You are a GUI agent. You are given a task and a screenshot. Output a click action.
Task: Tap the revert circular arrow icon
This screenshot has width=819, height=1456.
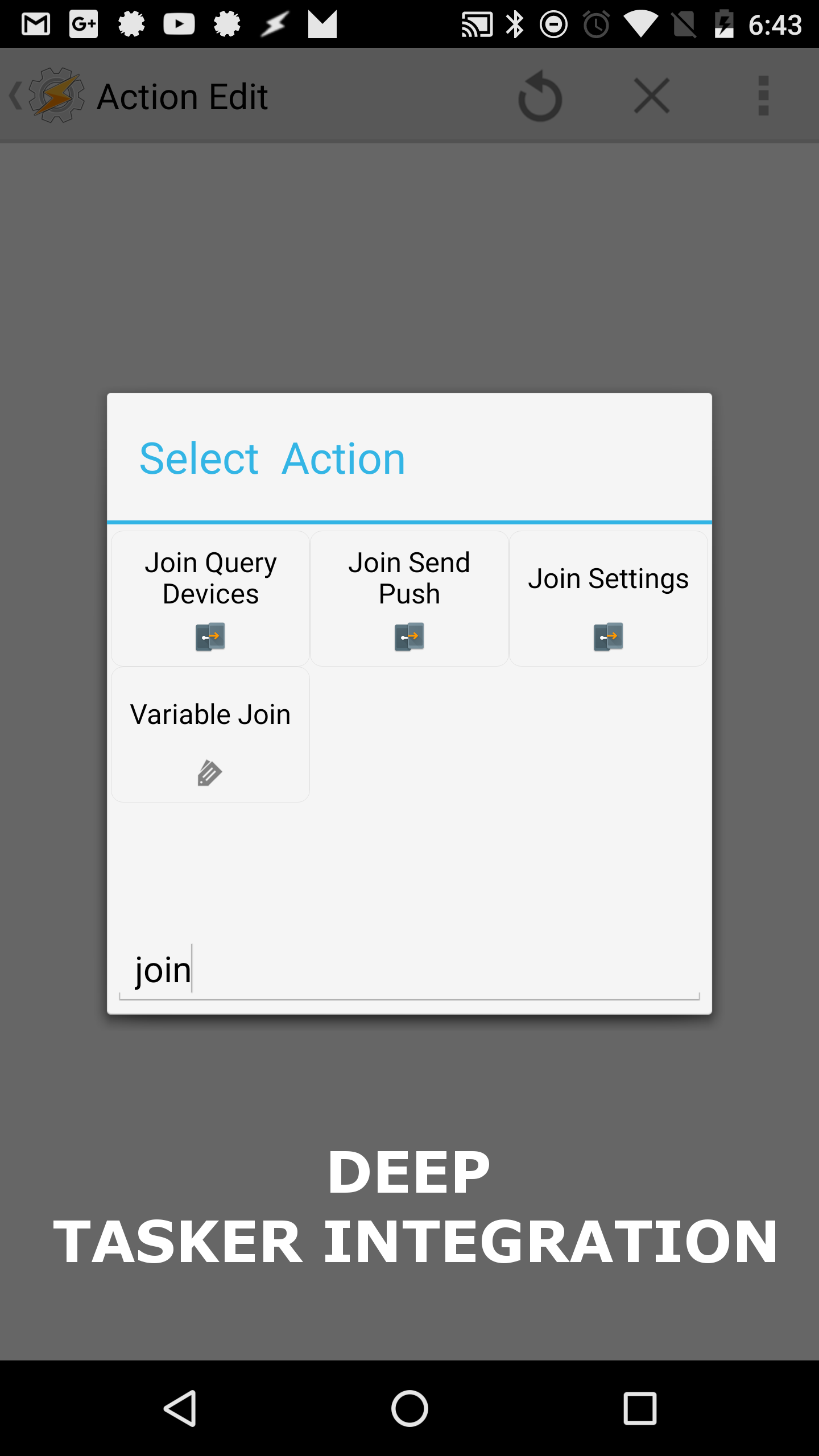coord(540,96)
